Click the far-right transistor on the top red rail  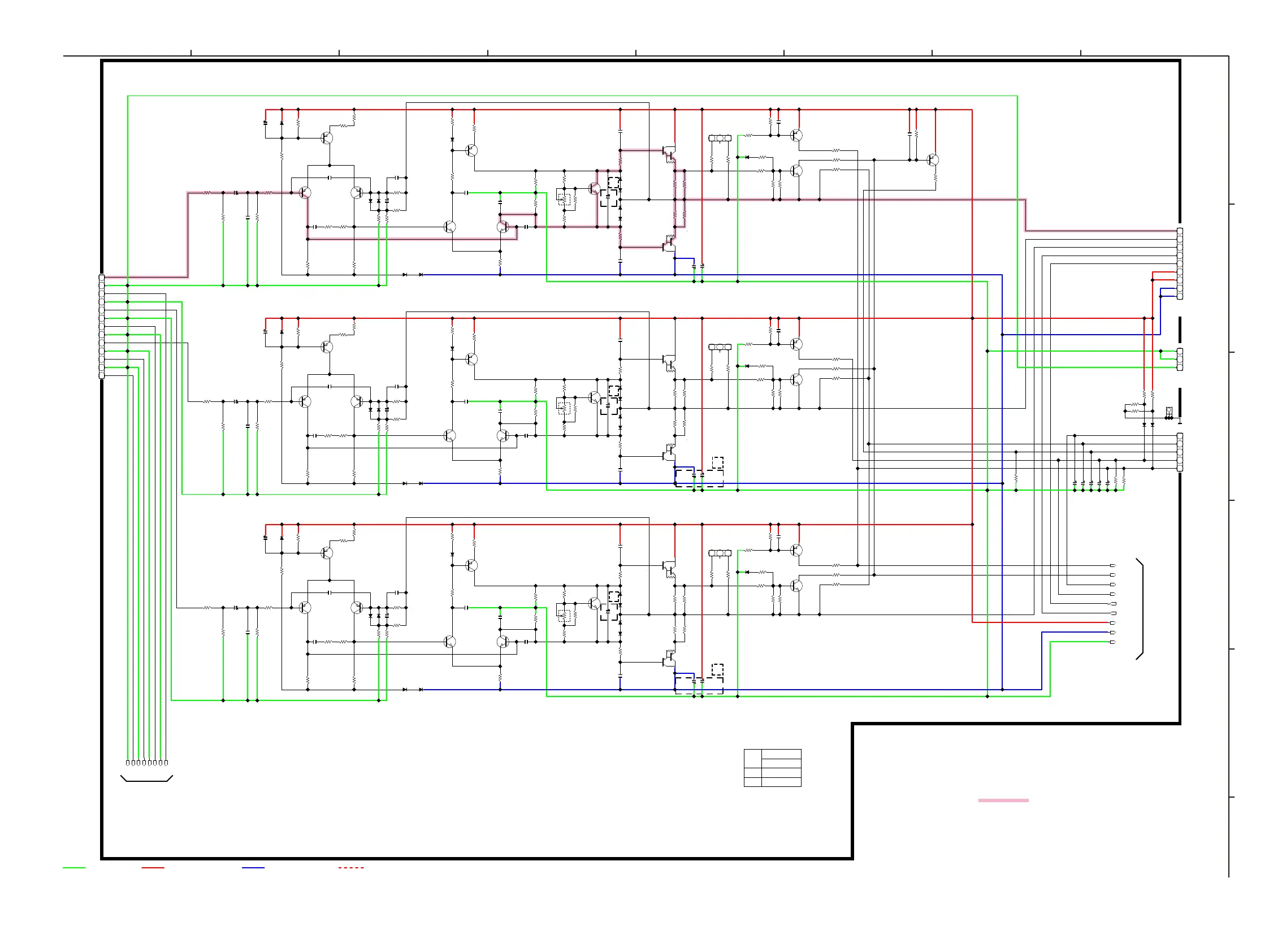point(932,160)
